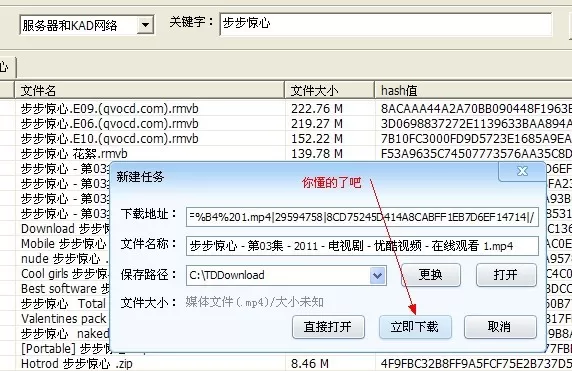Click file size 219.27 M

(317, 124)
